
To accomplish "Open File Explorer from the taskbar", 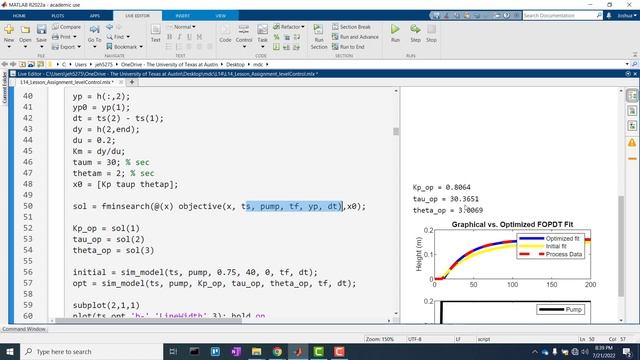I will (256, 351).
